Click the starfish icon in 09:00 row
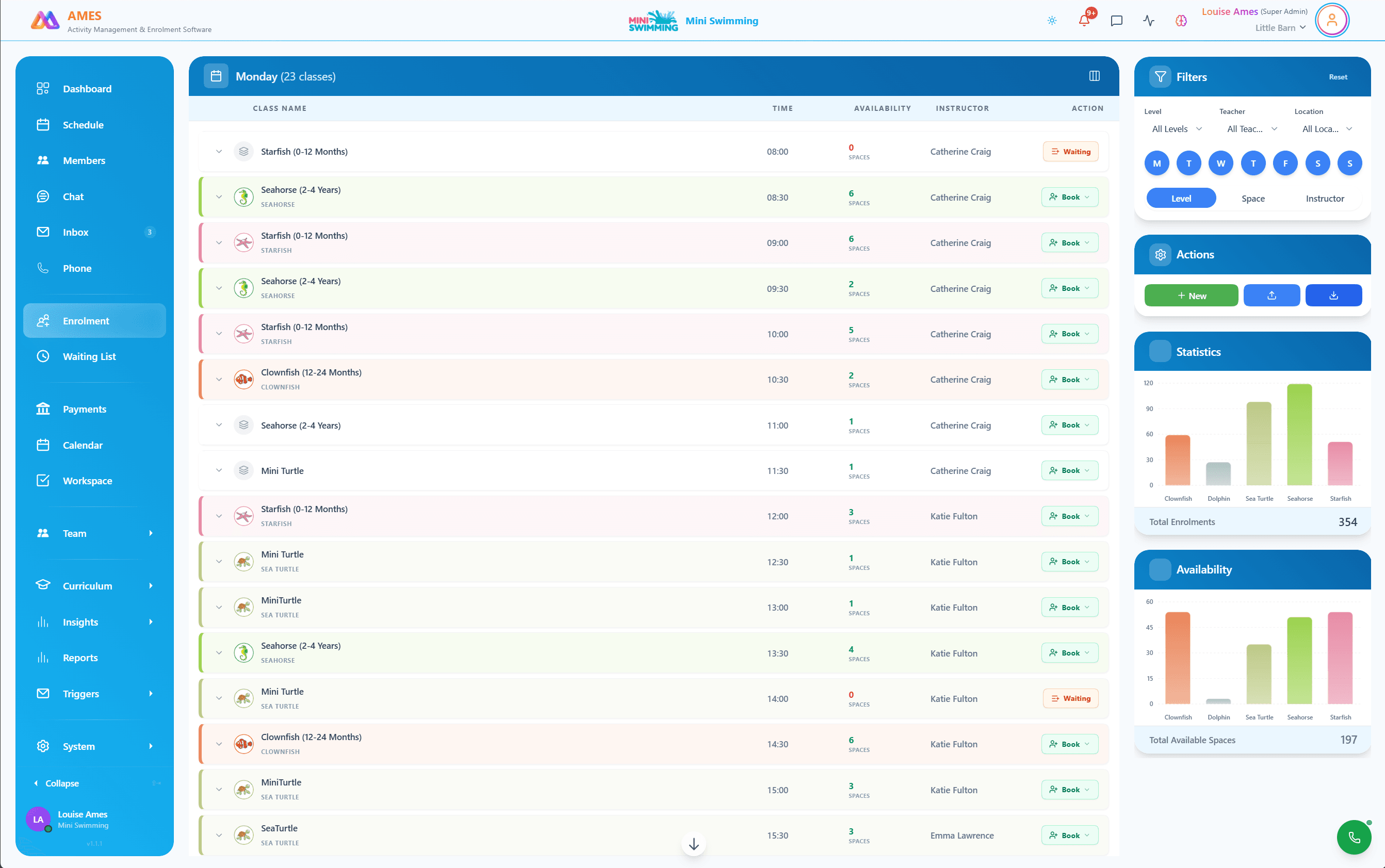This screenshot has width=1385, height=868. (243, 242)
